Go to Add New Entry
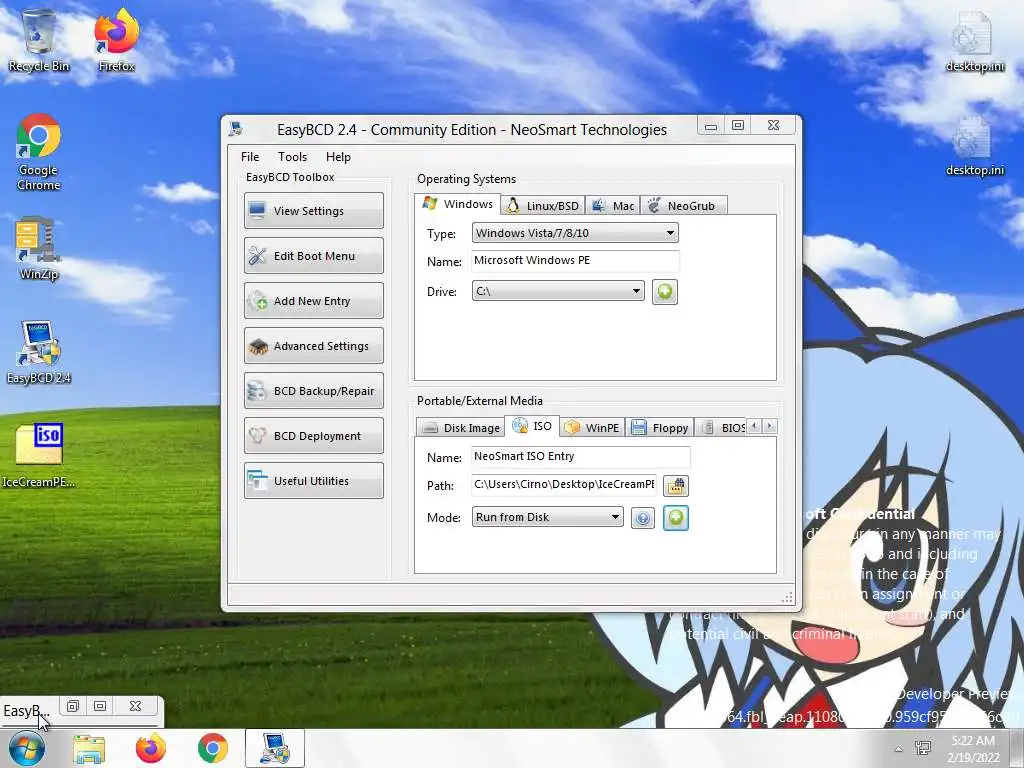Viewport: 1024px width, 768px height. point(313,300)
